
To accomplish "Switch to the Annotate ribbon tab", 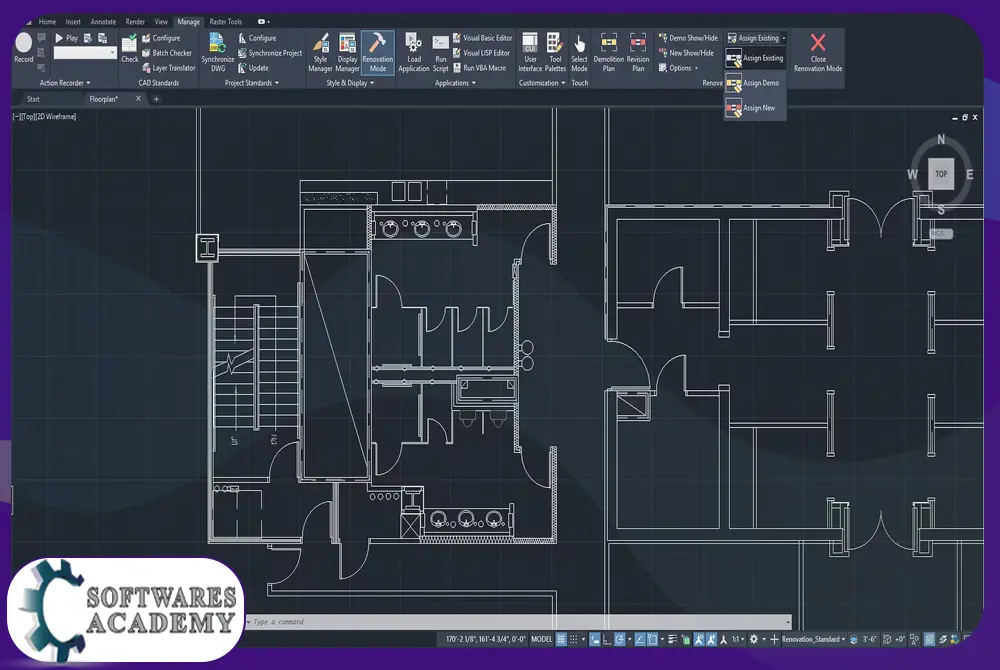I will (x=103, y=22).
